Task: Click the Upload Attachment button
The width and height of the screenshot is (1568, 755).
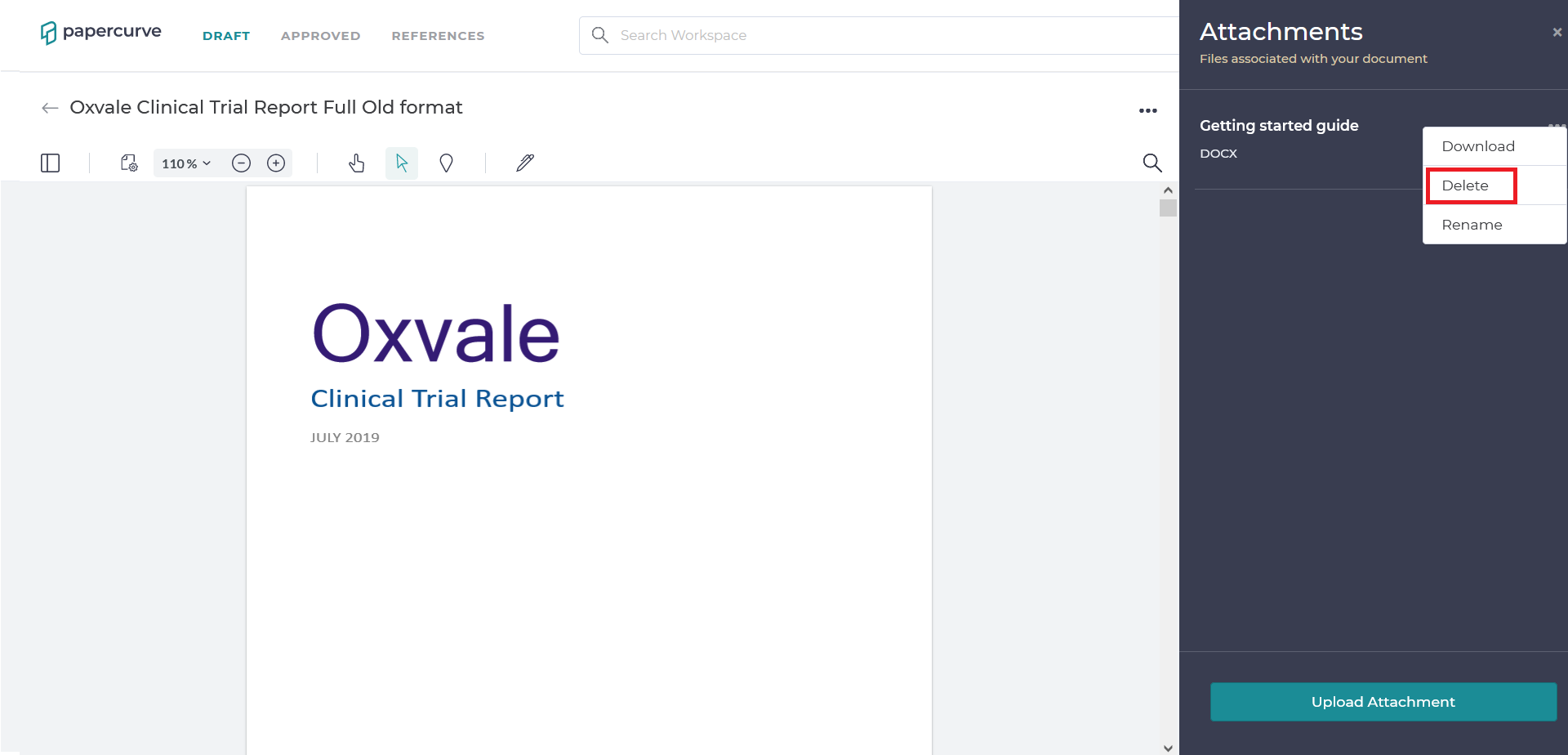Action: [x=1383, y=702]
